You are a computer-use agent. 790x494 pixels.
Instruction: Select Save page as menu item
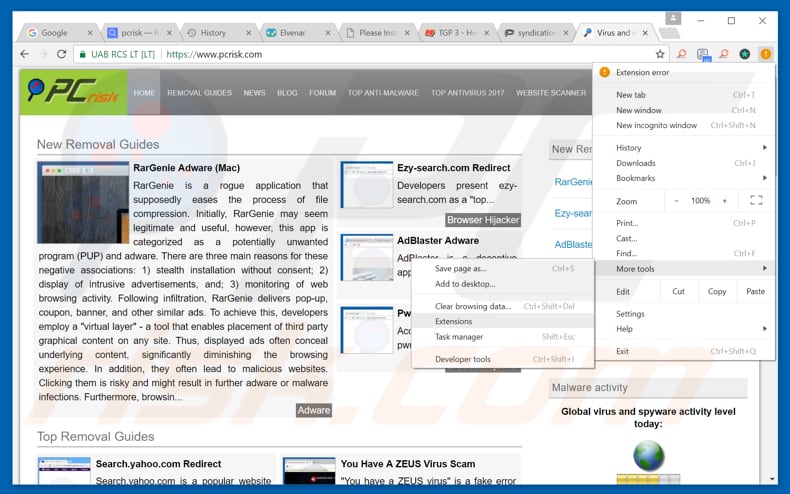[x=503, y=269]
